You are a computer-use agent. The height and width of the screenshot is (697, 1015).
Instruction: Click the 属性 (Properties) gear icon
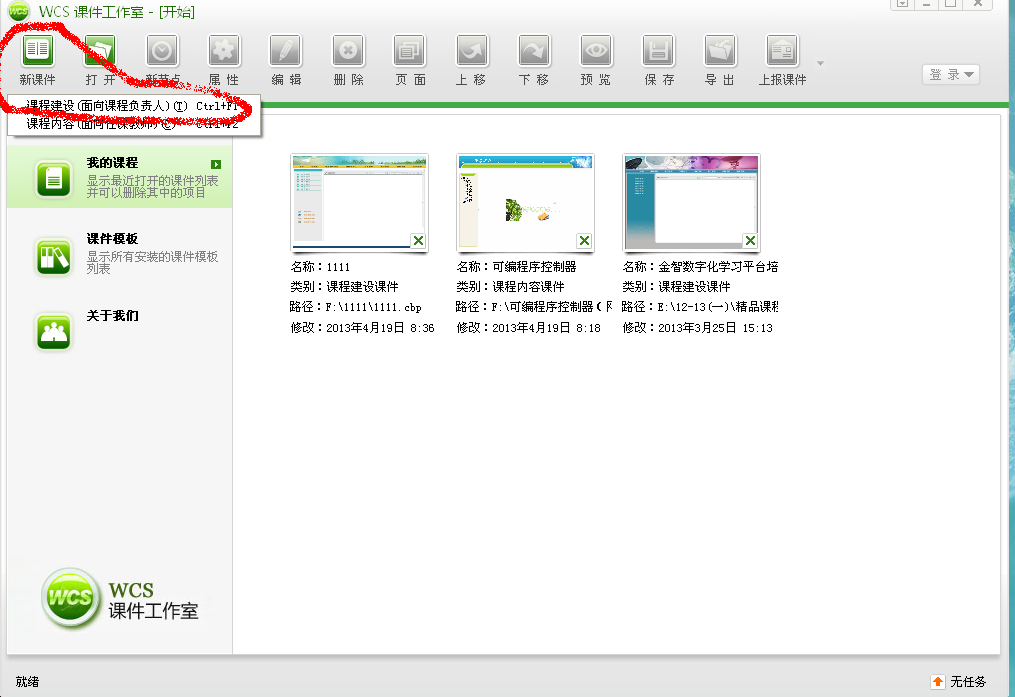(224, 50)
